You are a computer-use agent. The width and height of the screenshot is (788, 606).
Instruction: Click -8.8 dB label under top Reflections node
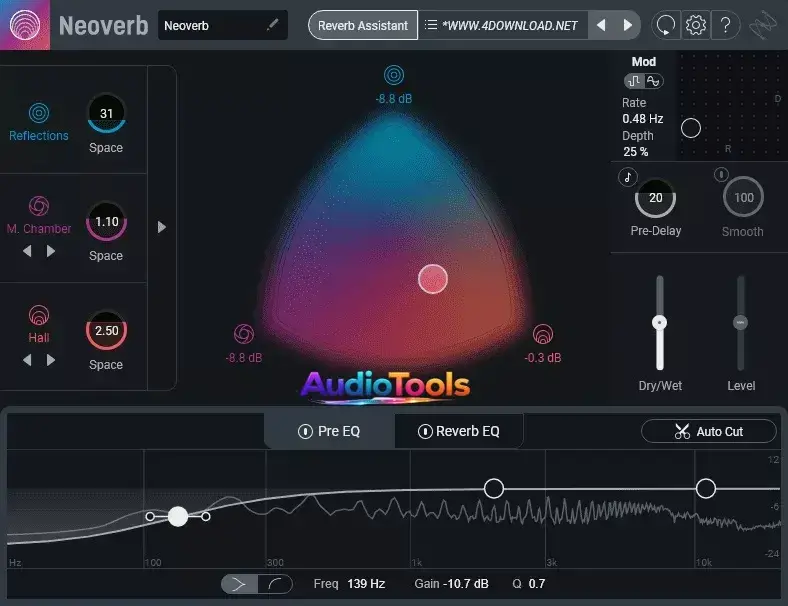pos(394,99)
